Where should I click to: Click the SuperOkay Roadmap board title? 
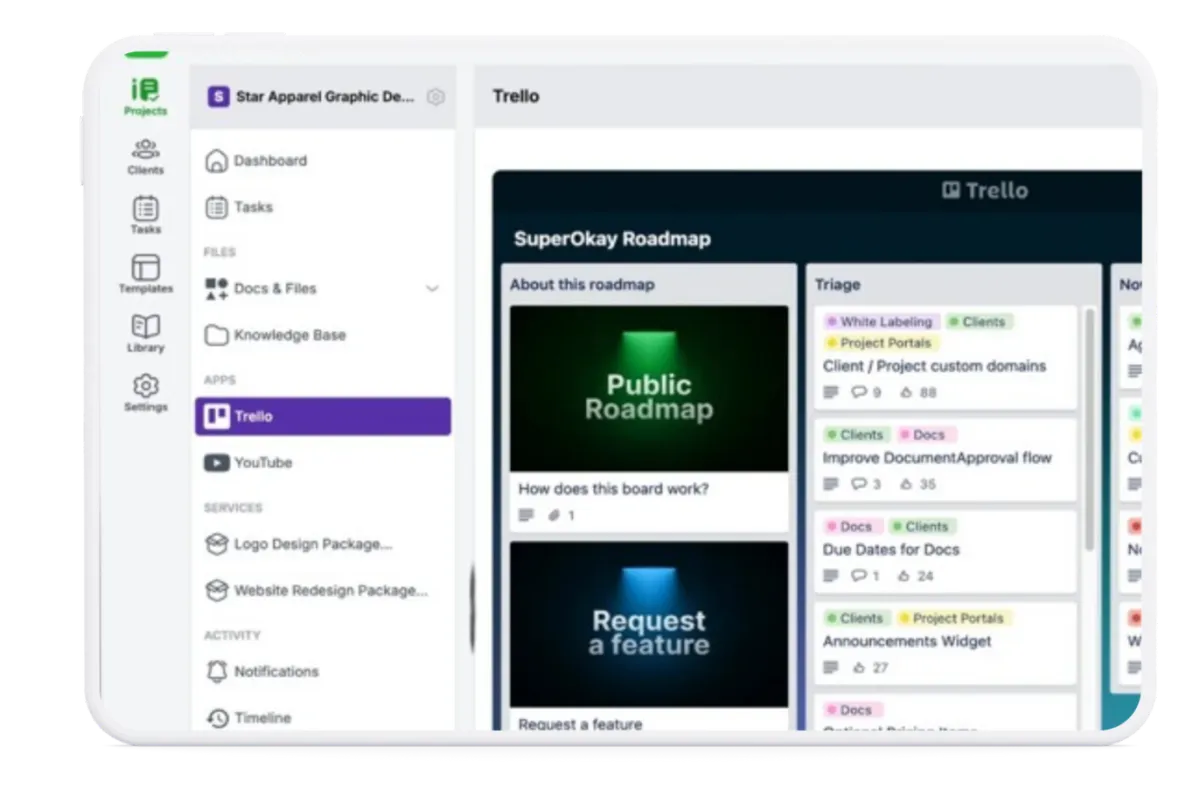(612, 239)
